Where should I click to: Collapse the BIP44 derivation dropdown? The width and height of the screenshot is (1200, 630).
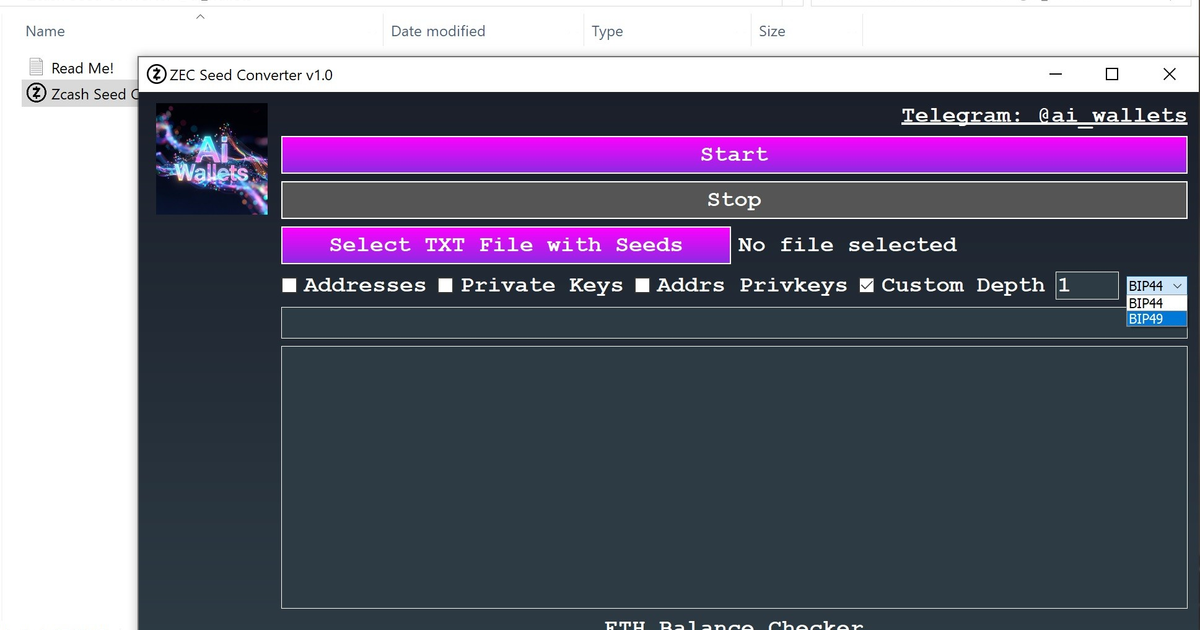click(x=1156, y=286)
